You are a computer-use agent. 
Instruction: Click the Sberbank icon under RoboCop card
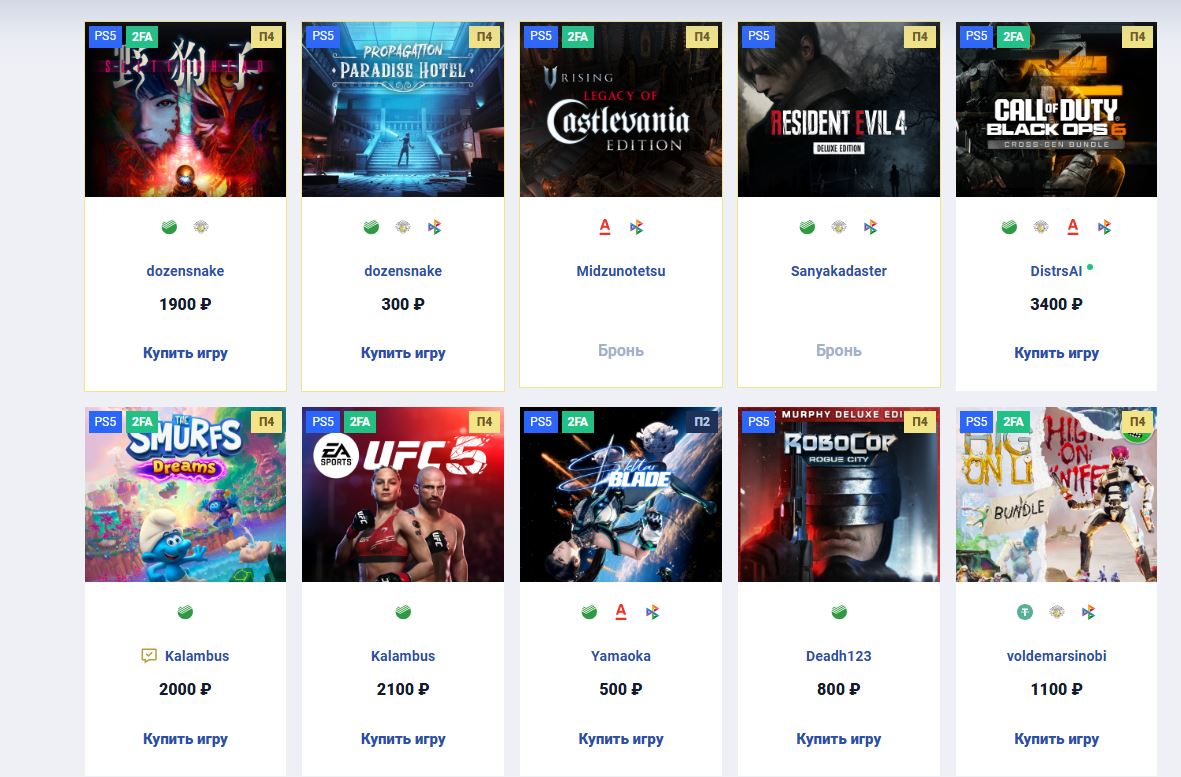839,612
